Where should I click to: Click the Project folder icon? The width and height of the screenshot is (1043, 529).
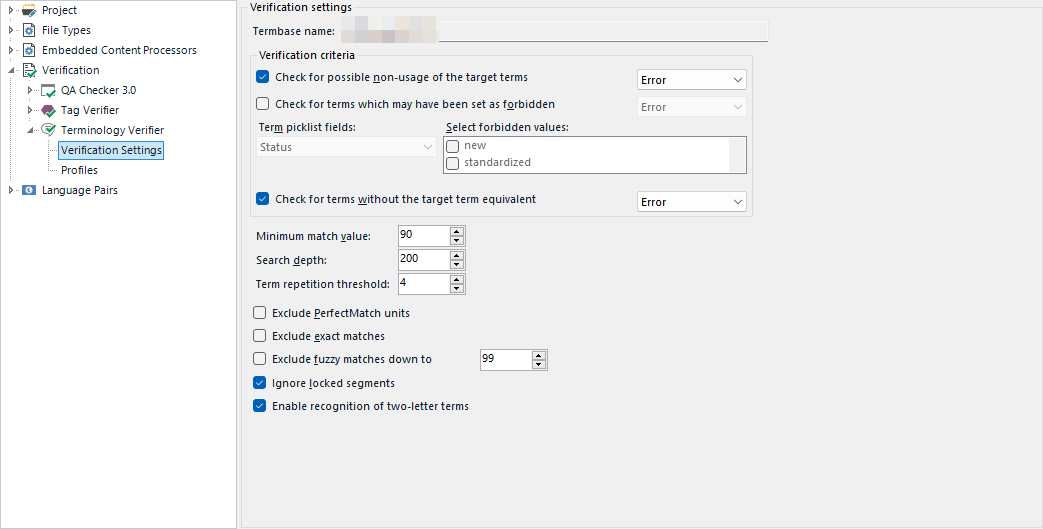click(29, 11)
